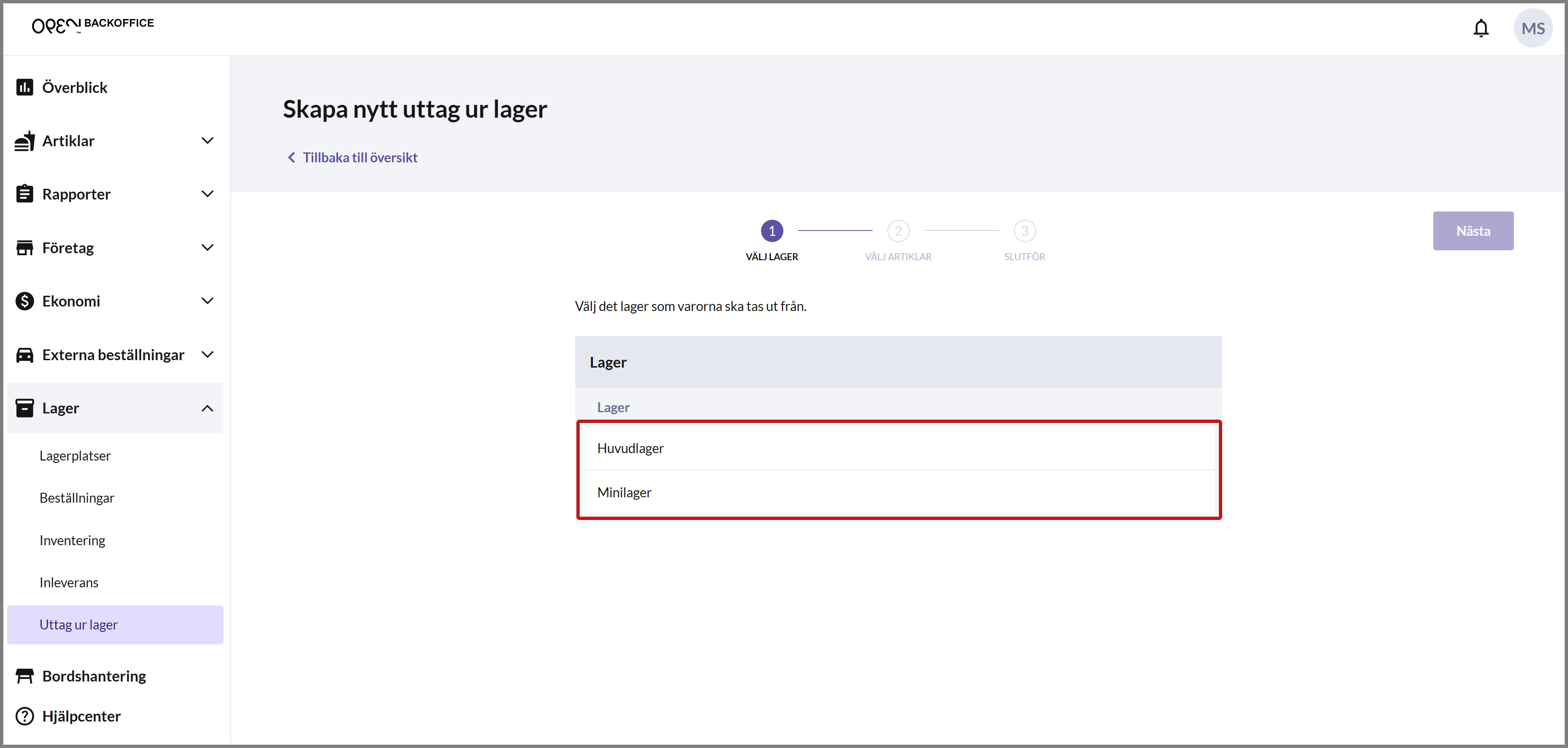This screenshot has height=748, width=1568.
Task: Click the Rapporter sidebar label
Action: click(x=76, y=194)
